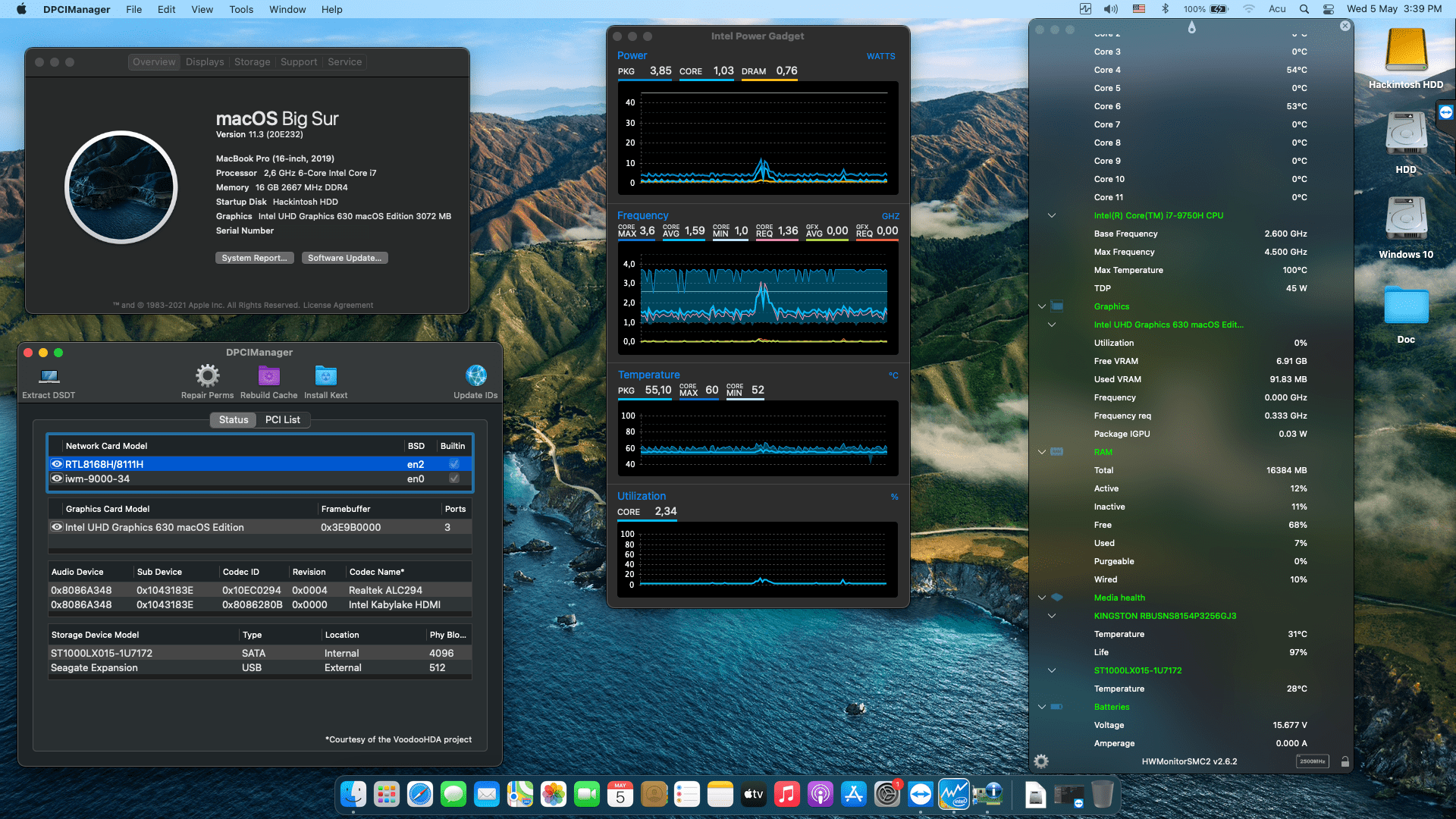This screenshot has height=819, width=1456.
Task: Open Finder from the Dock
Action: tap(353, 795)
